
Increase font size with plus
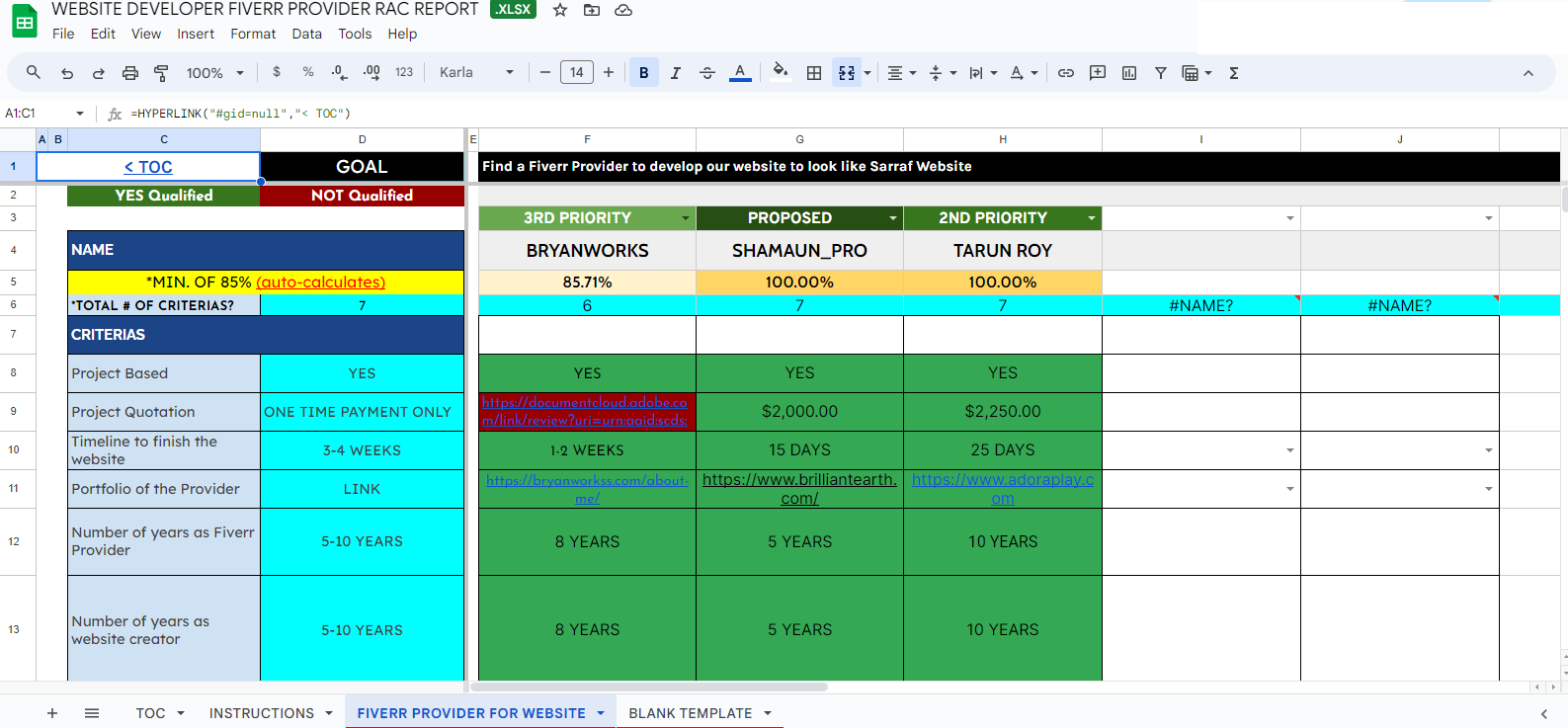pos(609,72)
